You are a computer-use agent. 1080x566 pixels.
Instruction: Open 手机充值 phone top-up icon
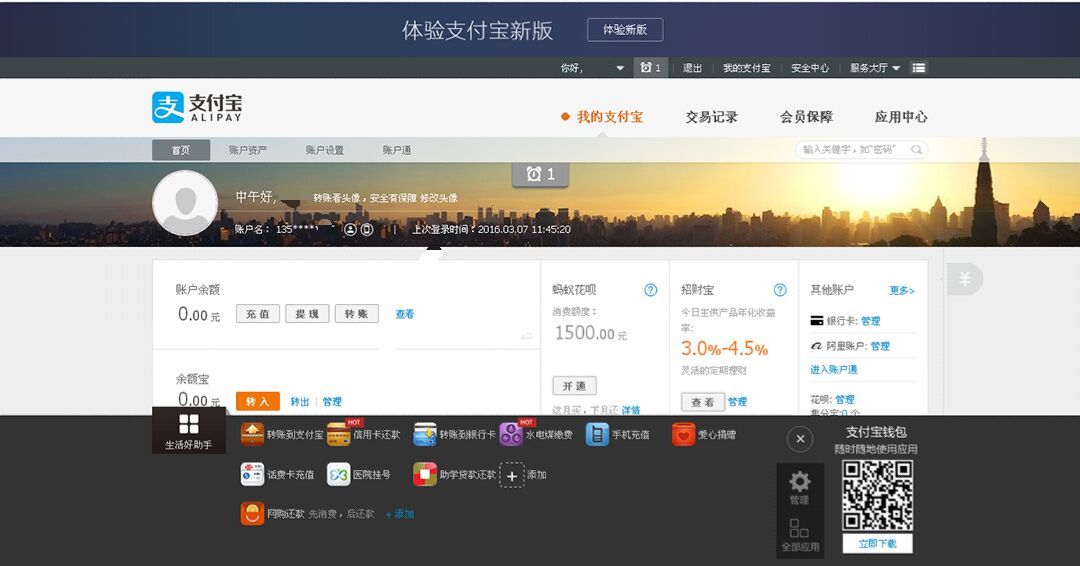[597, 435]
